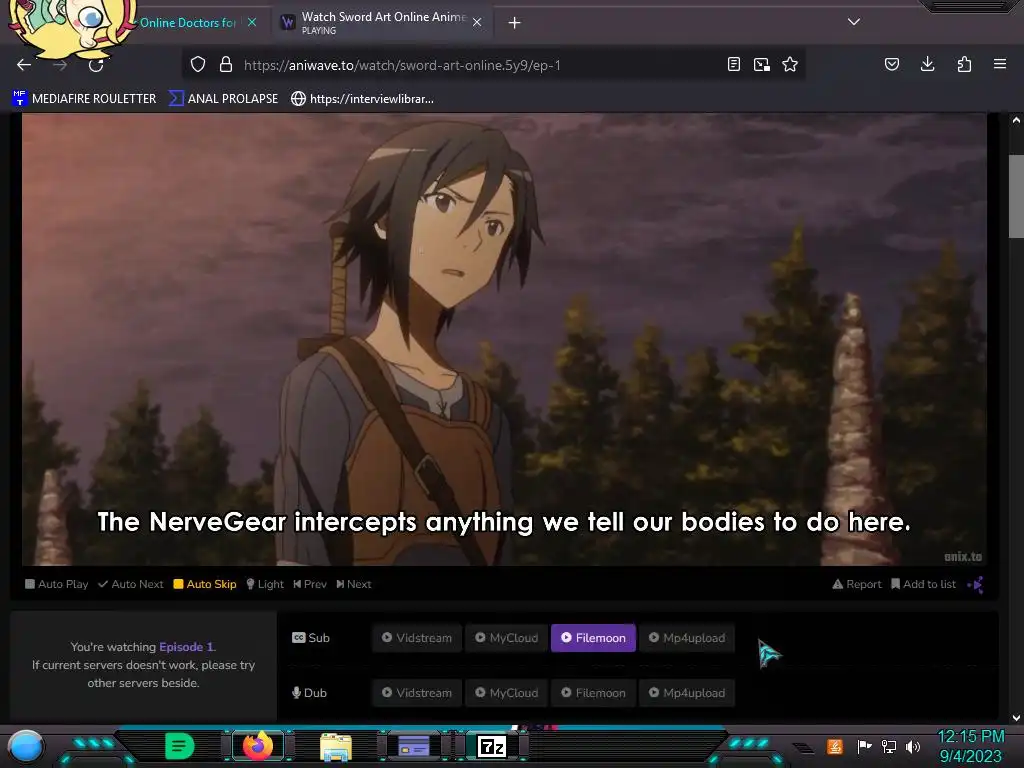Select Sub Mp4upload server
1024x768 pixels.
click(x=686, y=638)
